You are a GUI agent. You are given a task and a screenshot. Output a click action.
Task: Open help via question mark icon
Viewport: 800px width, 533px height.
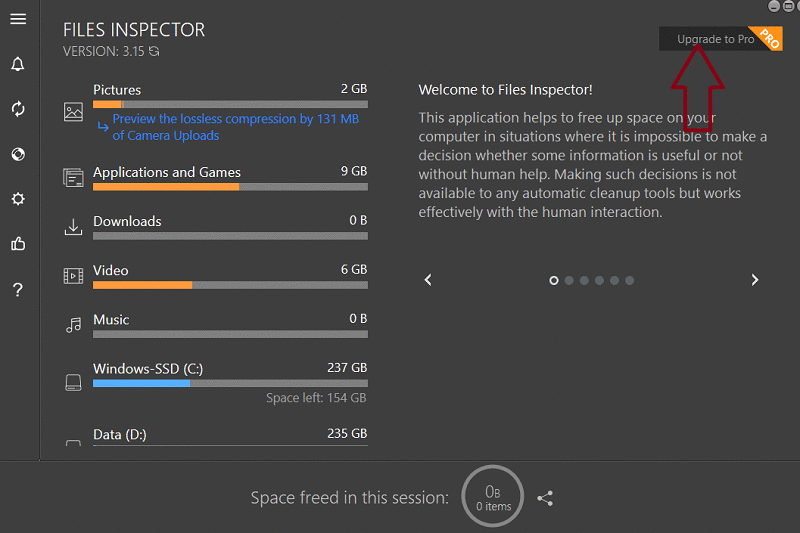point(18,290)
